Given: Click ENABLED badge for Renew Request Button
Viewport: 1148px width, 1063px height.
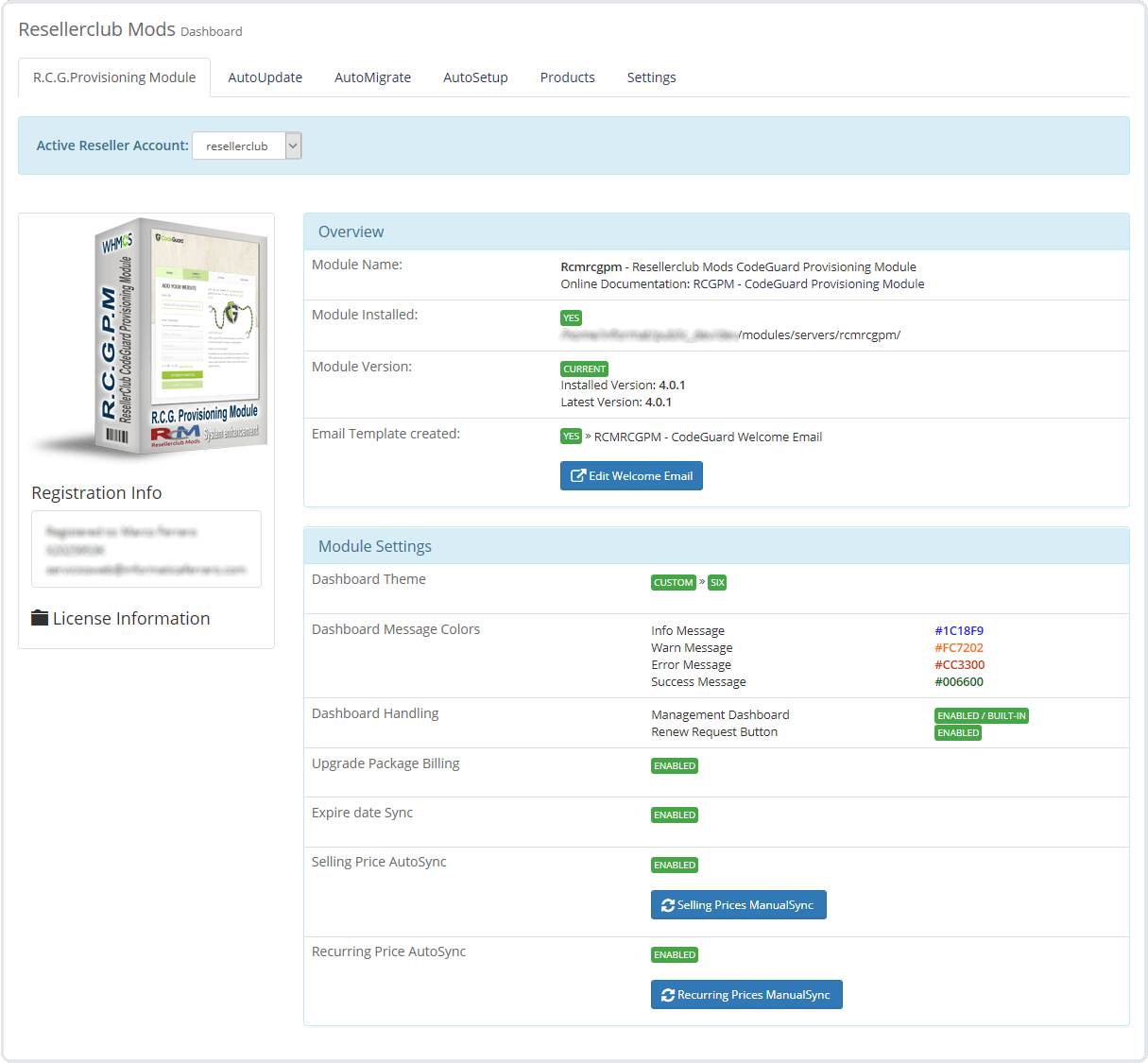Looking at the screenshot, I should click(958, 733).
